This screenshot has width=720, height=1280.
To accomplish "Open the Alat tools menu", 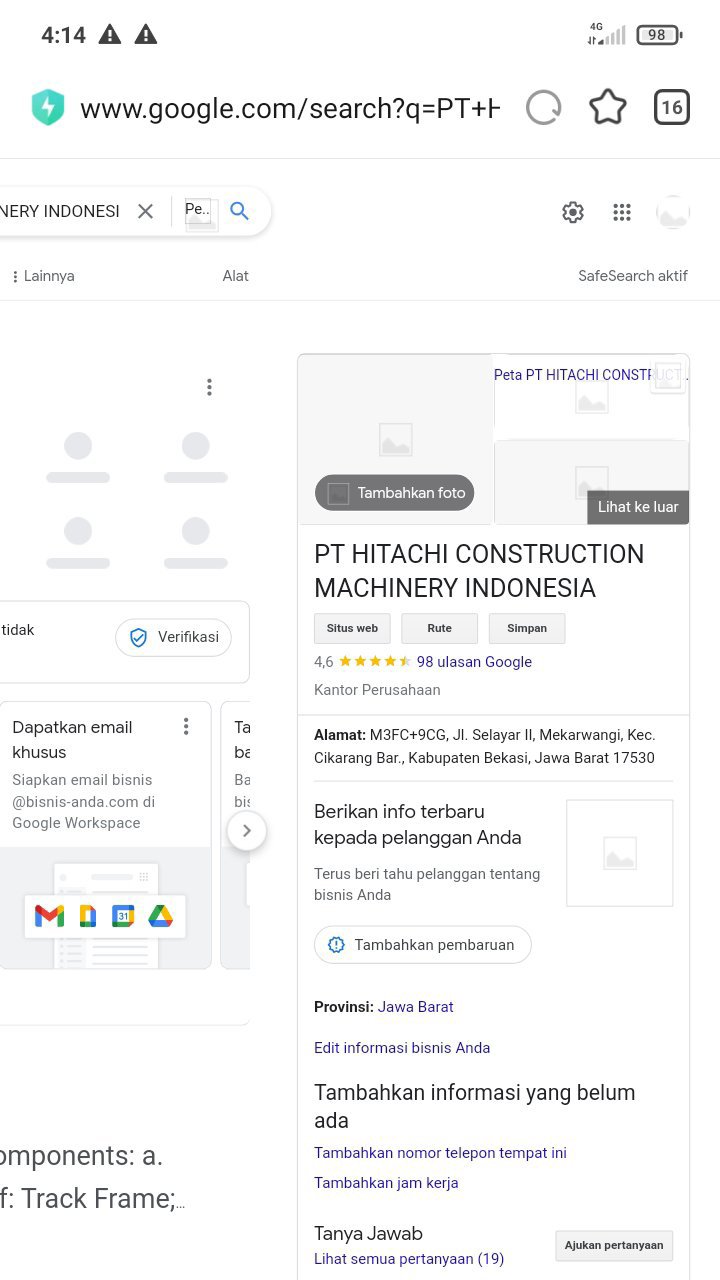I will 236,276.
